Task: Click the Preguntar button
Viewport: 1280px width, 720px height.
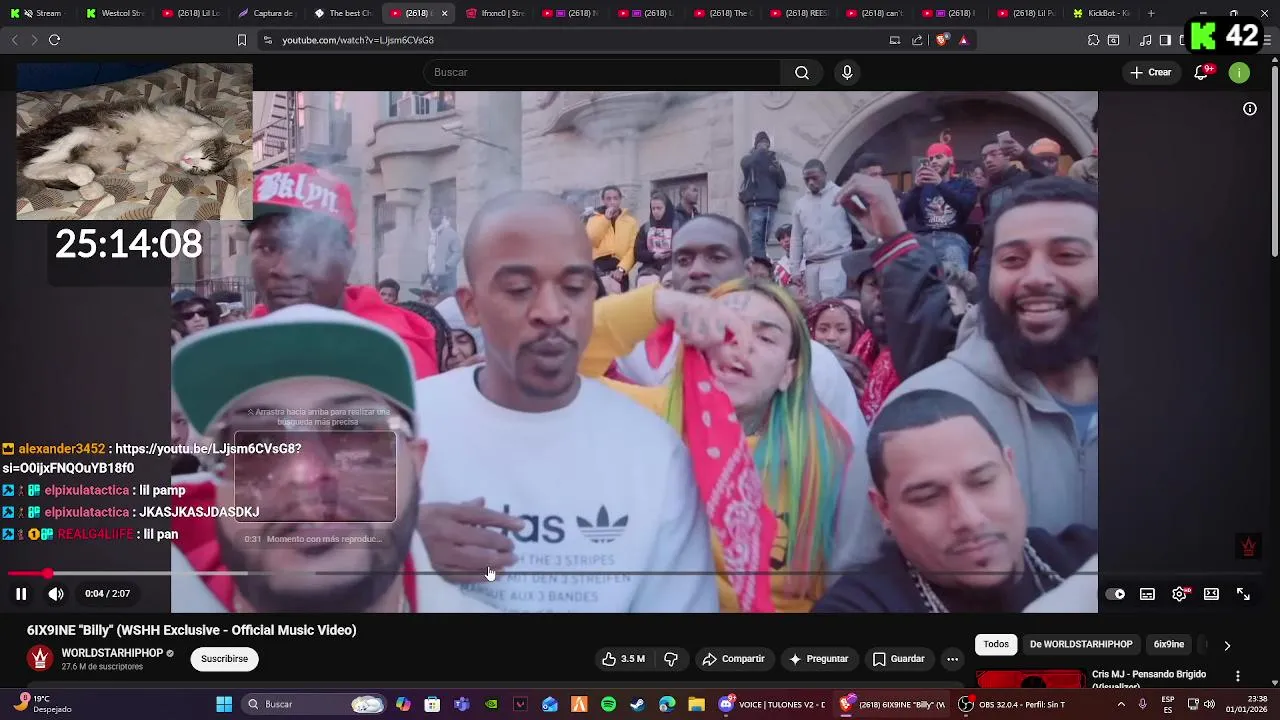Action: click(x=818, y=659)
